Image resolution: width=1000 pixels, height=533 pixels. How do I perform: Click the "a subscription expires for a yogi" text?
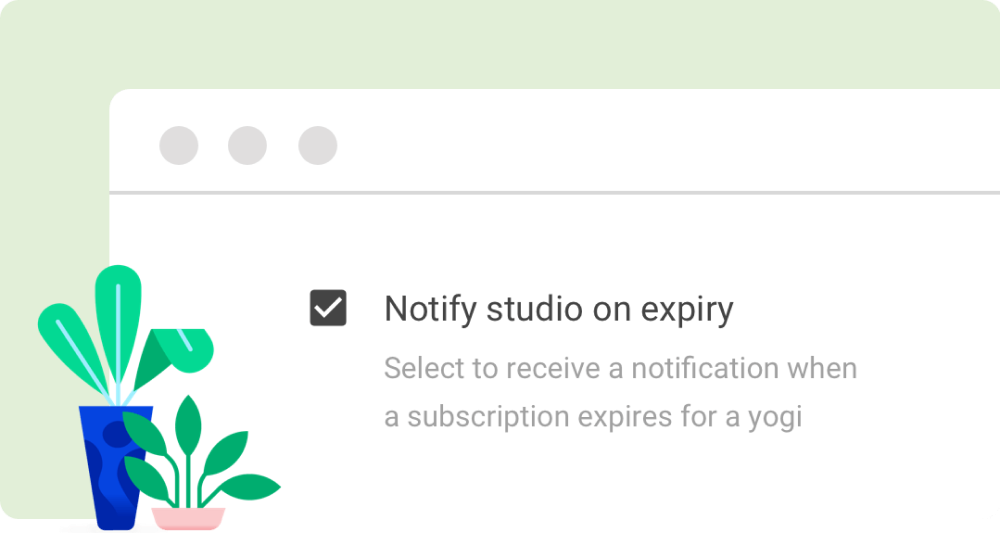click(593, 418)
